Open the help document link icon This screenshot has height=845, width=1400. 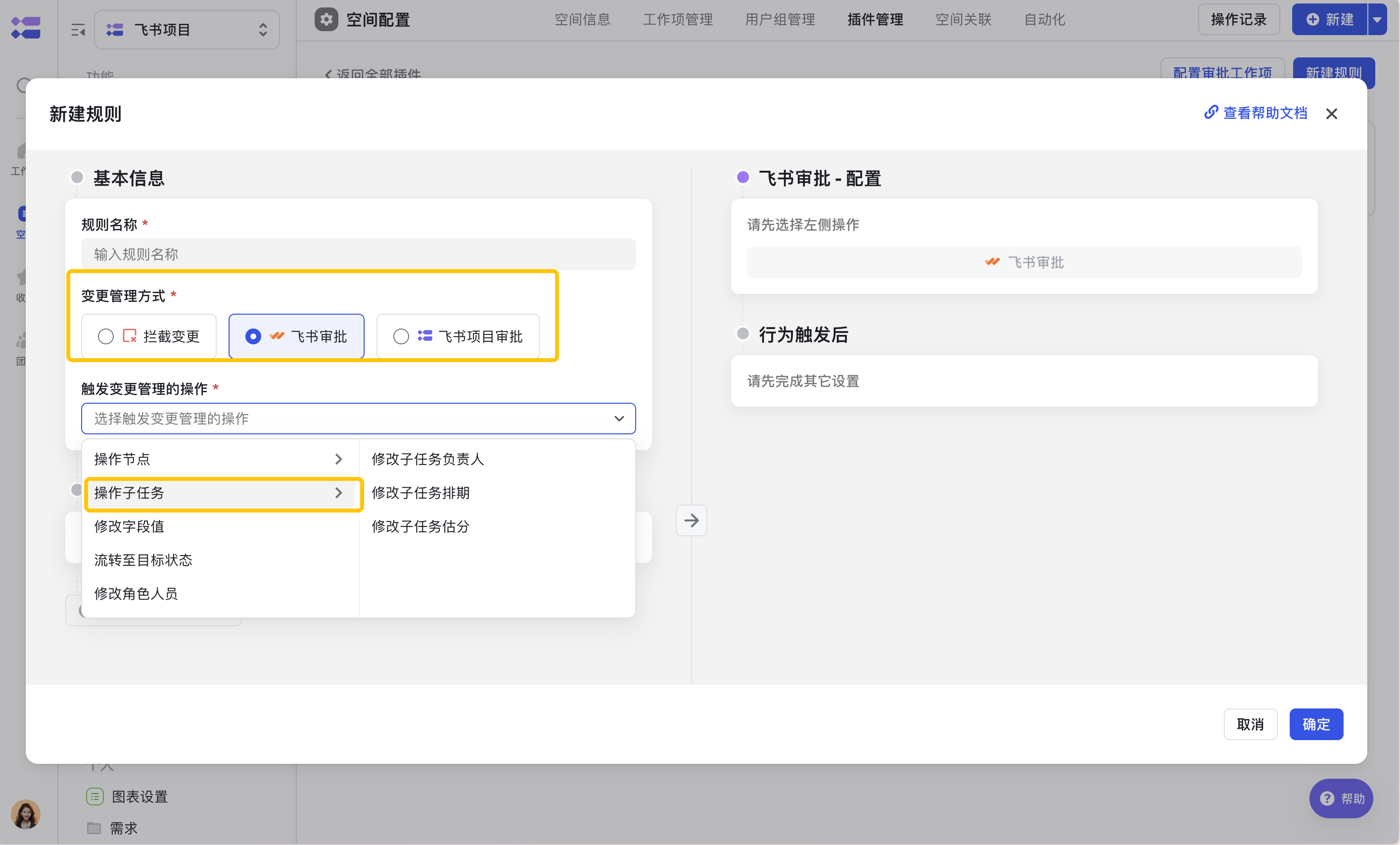pyautogui.click(x=1211, y=112)
